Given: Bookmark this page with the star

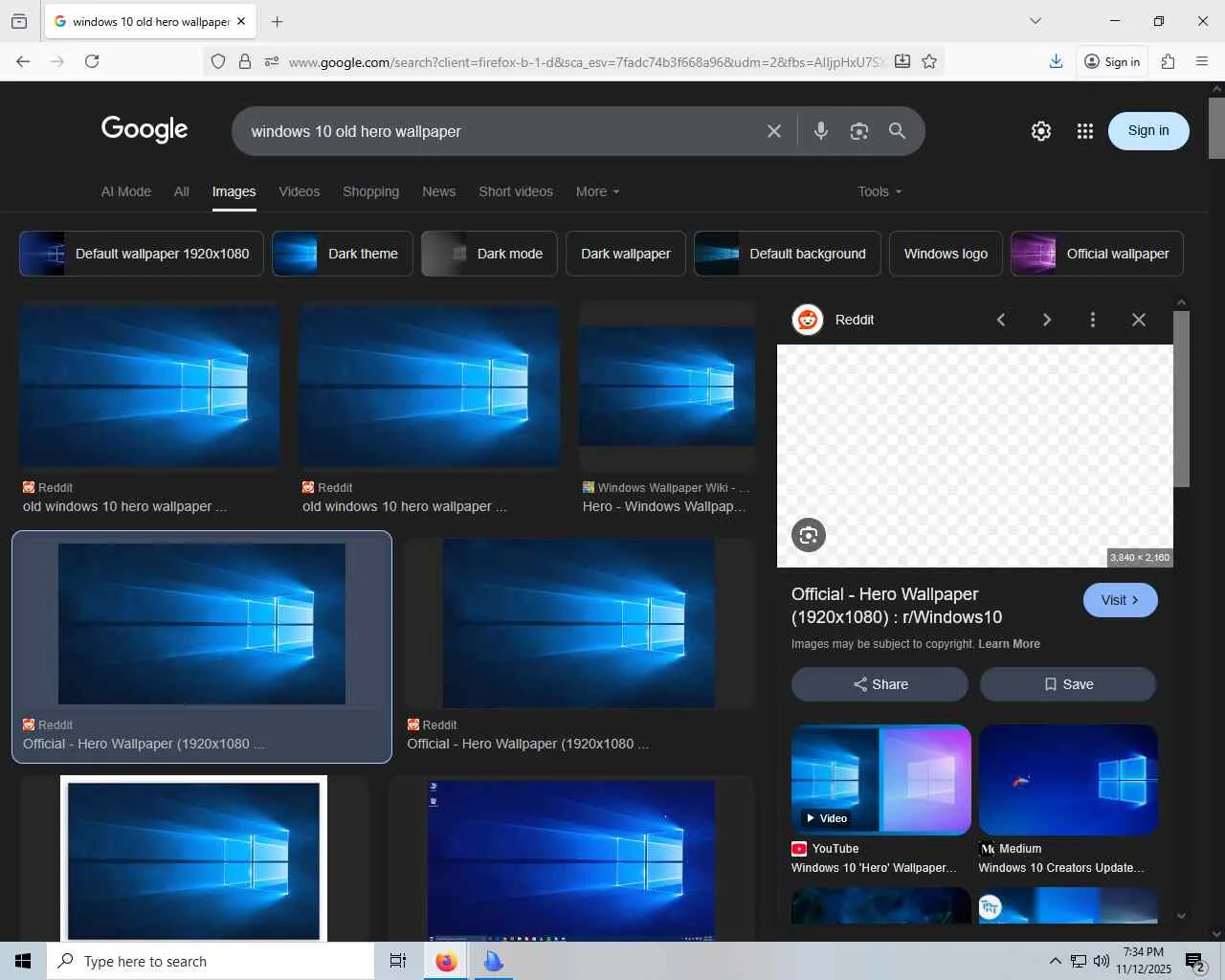Looking at the screenshot, I should click(929, 61).
